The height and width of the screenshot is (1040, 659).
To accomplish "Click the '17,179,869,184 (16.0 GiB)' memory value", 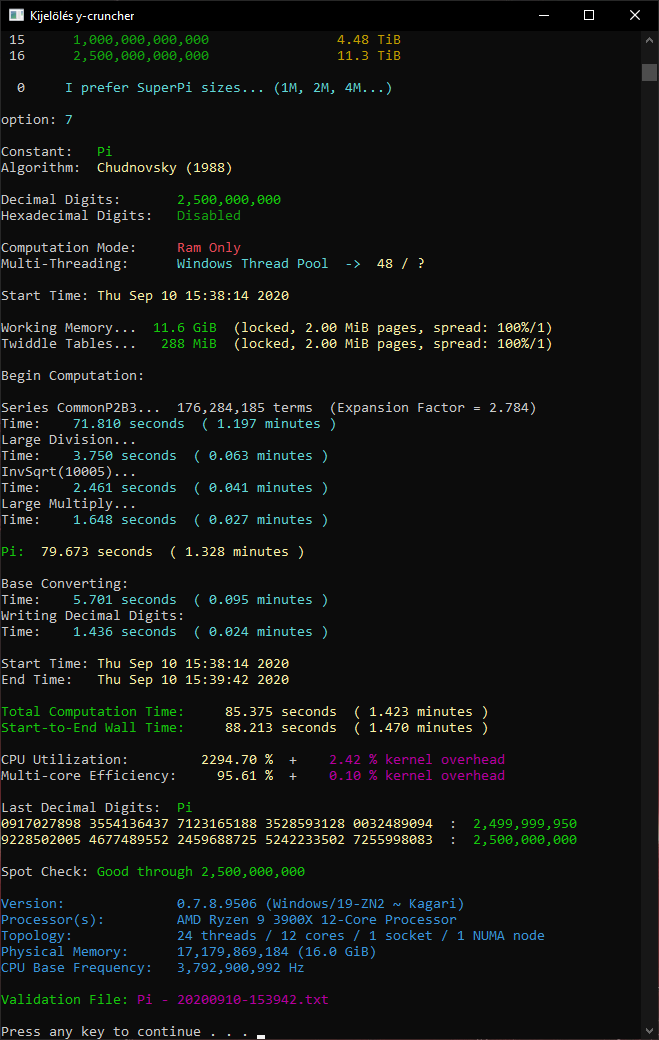I will (x=276, y=951).
